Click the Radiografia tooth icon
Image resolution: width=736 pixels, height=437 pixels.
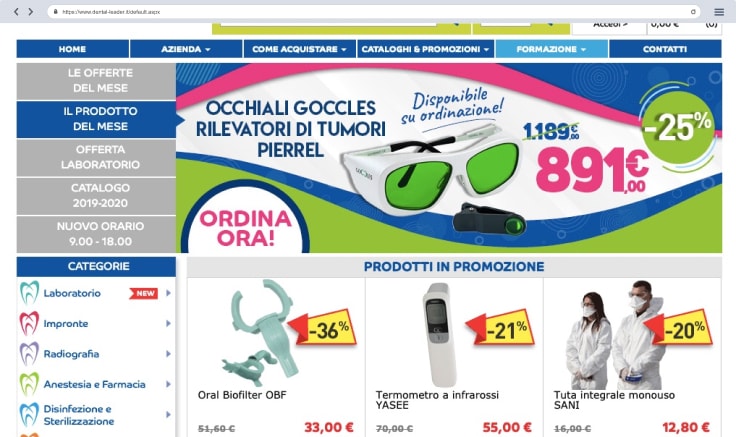[x=29, y=354]
